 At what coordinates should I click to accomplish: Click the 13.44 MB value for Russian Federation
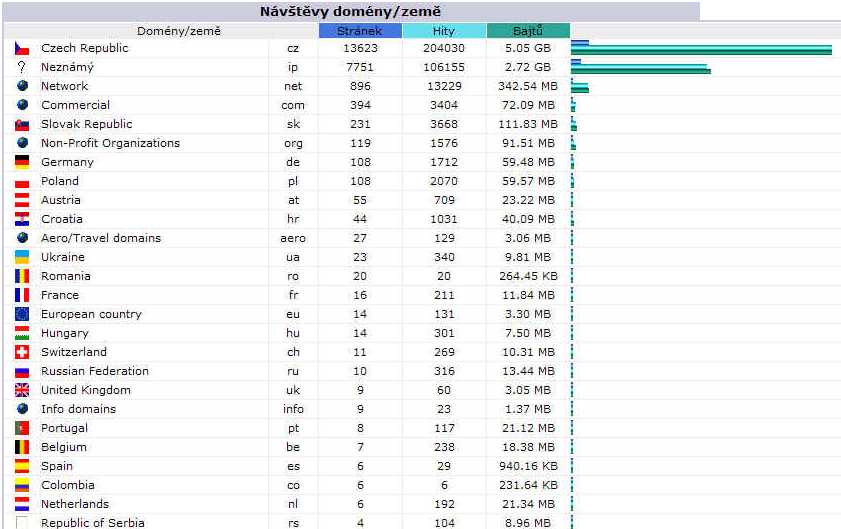tap(528, 371)
